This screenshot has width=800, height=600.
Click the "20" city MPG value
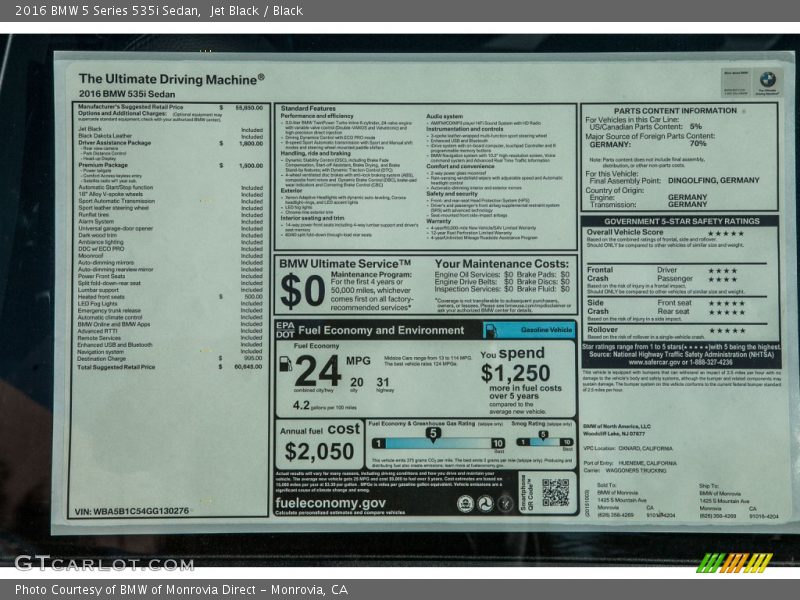[x=357, y=382]
